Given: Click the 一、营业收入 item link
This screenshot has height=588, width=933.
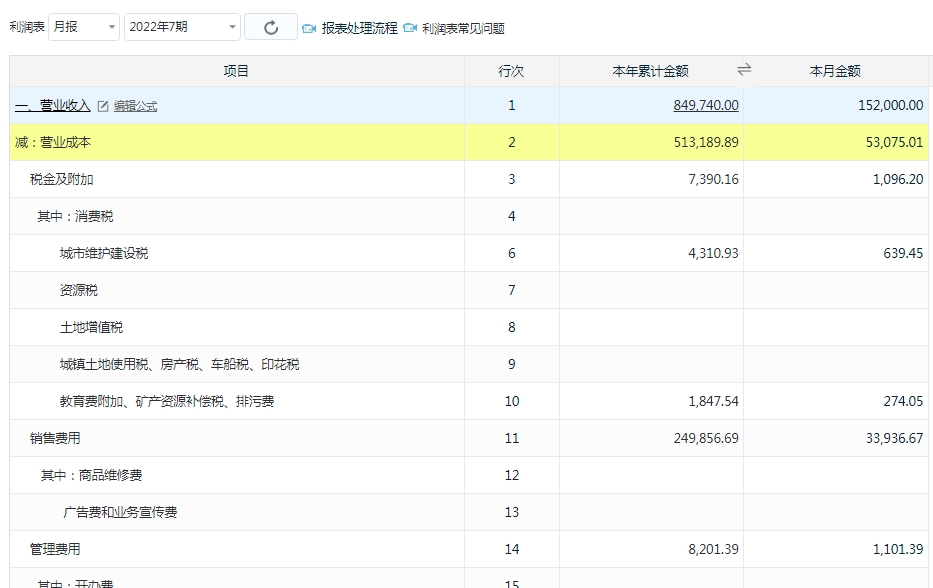Looking at the screenshot, I should [x=52, y=105].
